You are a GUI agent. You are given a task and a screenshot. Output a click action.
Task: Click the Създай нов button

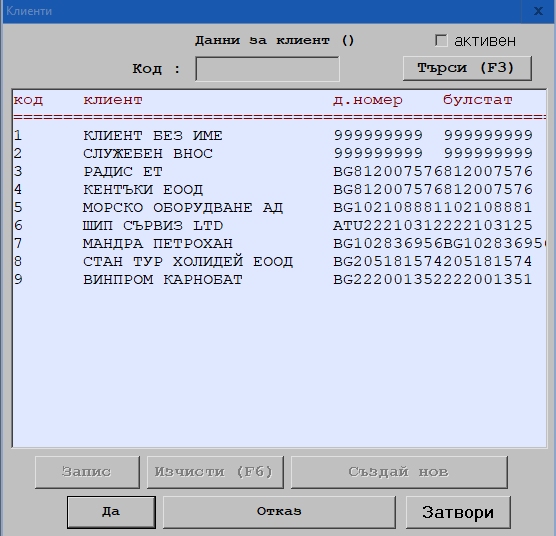point(399,472)
